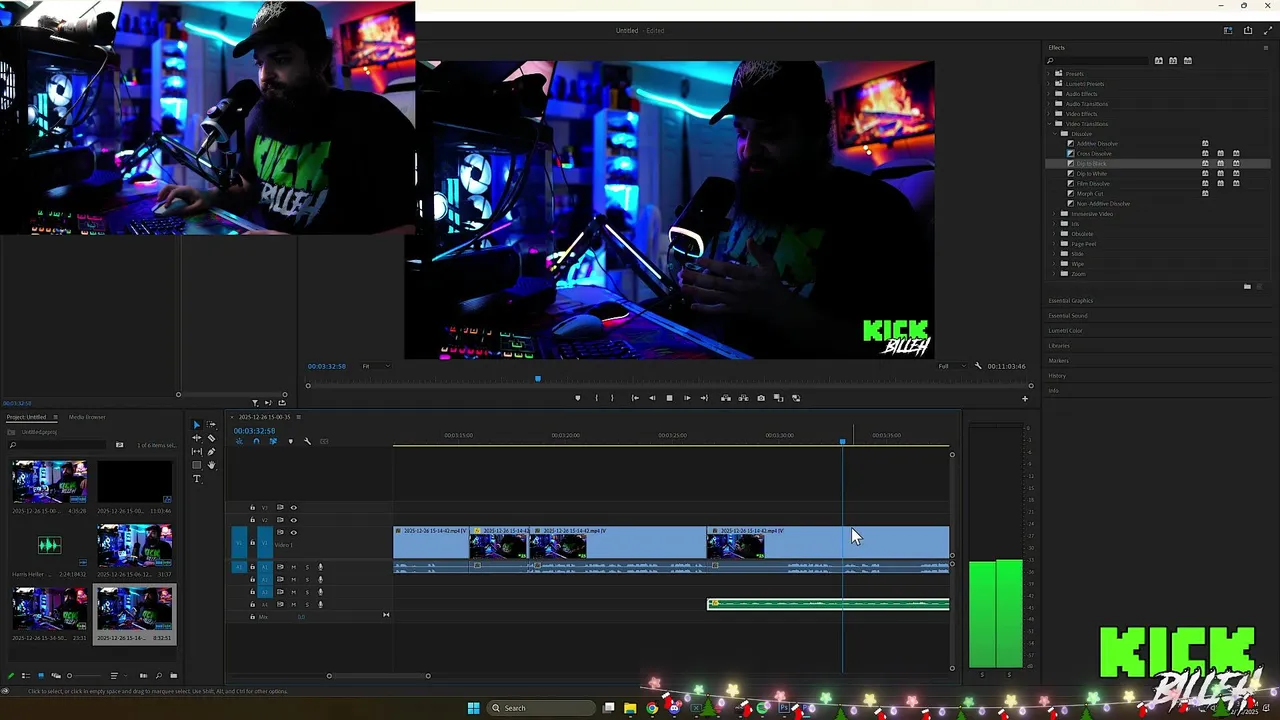Viewport: 1280px width, 720px height.
Task: Click the Lift button in Program monitor
Action: (x=726, y=398)
